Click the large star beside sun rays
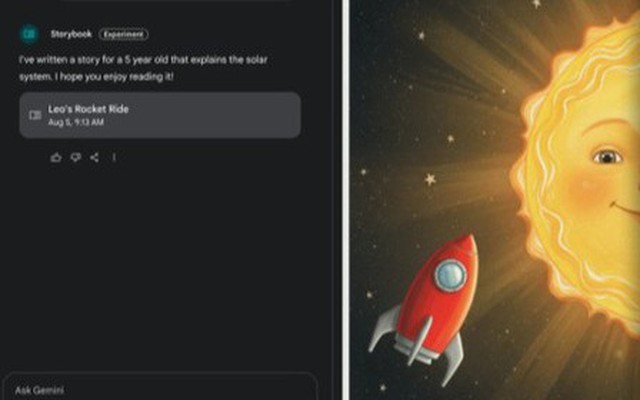The image size is (640, 400). [430, 179]
